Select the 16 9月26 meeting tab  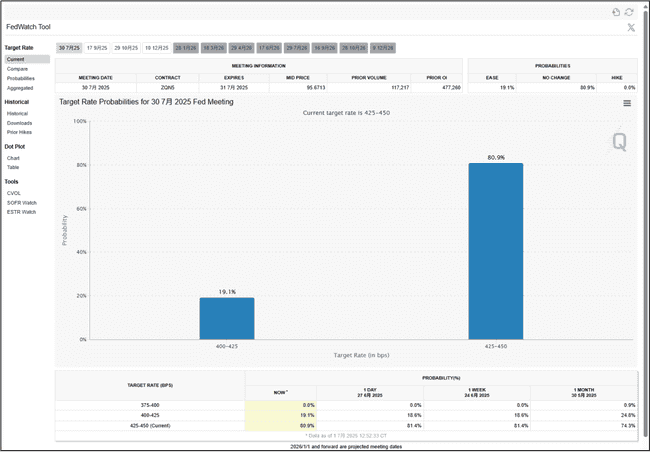[325, 48]
